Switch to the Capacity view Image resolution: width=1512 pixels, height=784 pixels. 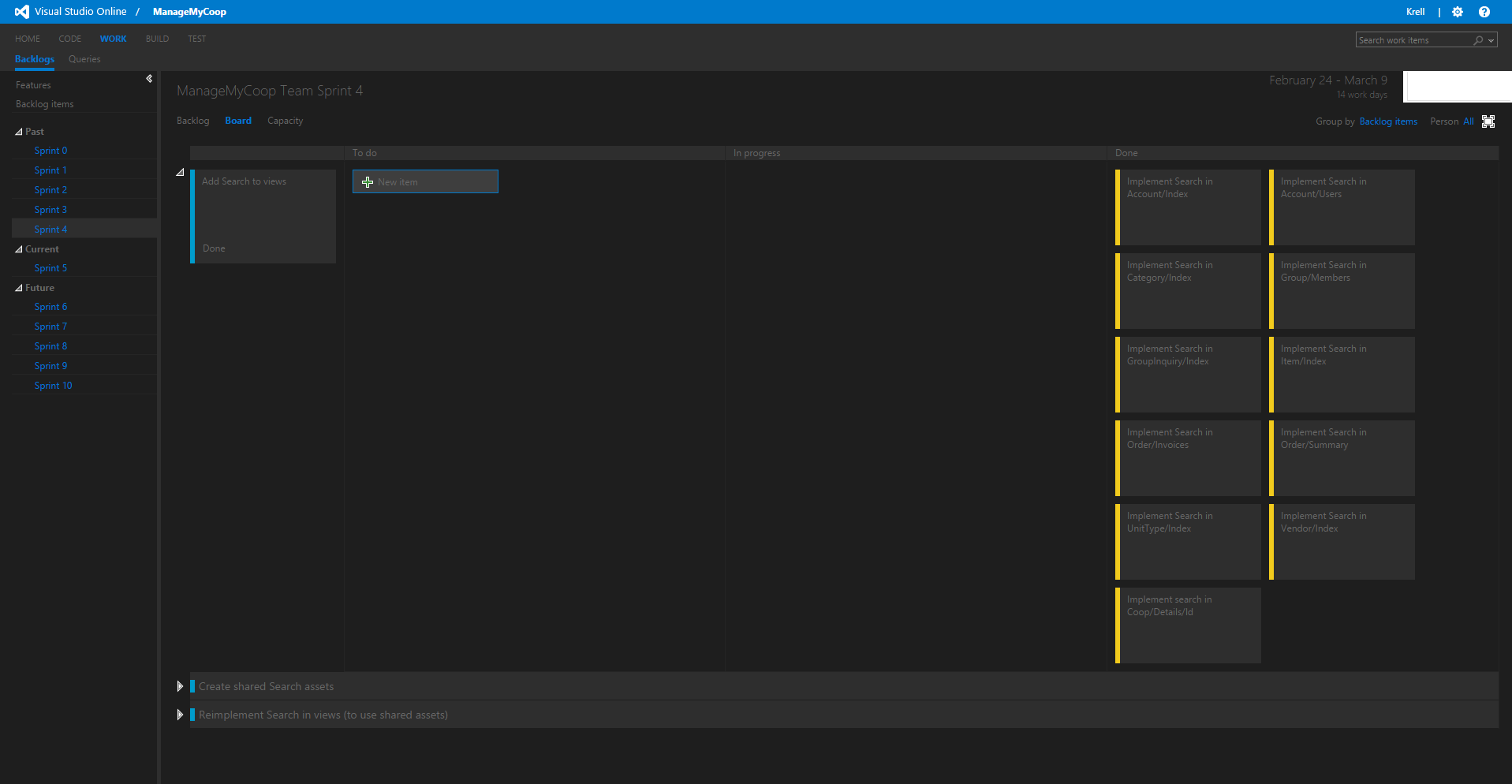coord(285,121)
